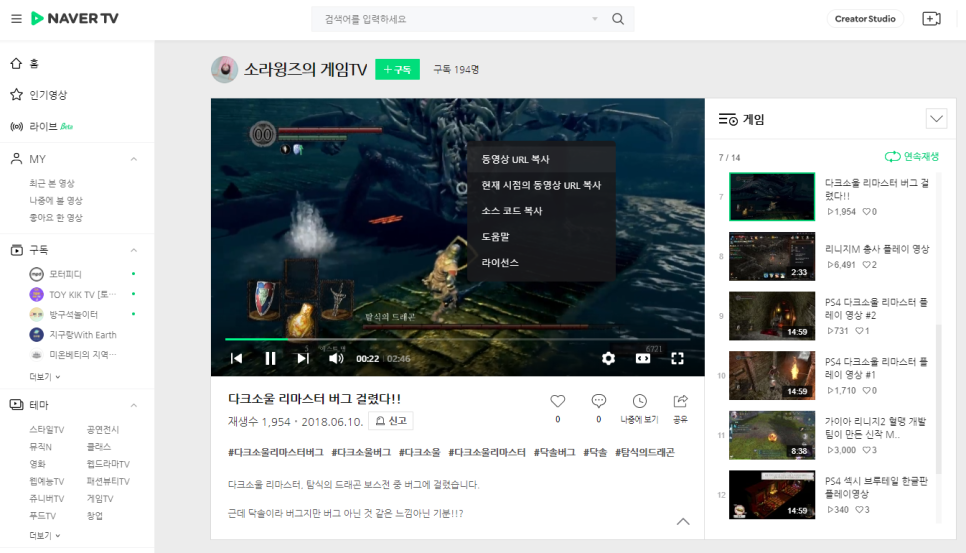Open 나중에 볼 영상 list
The height and width of the screenshot is (553, 966).
point(55,201)
